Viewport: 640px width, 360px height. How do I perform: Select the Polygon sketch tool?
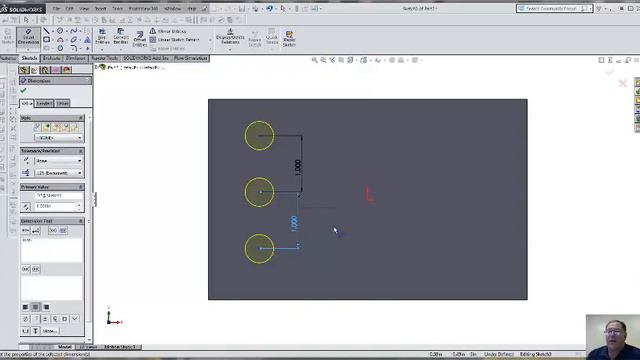[x=60, y=48]
